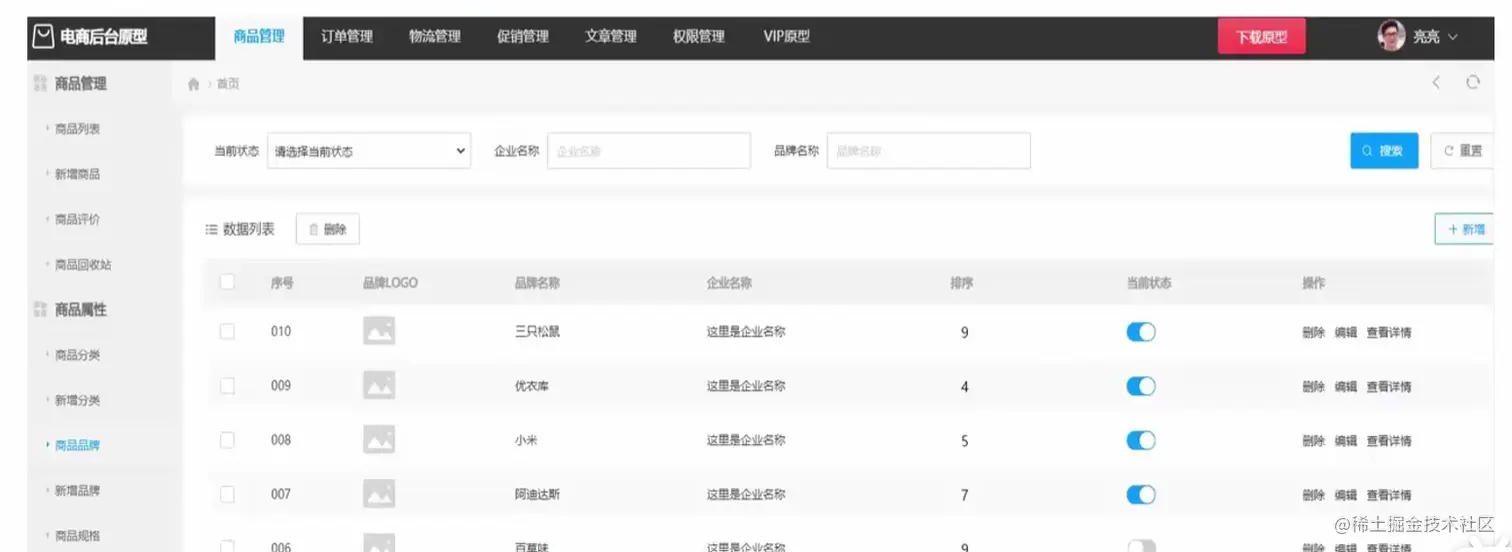Toggle status switch for 优衣库
This screenshot has width=1512, height=552.
(1141, 386)
